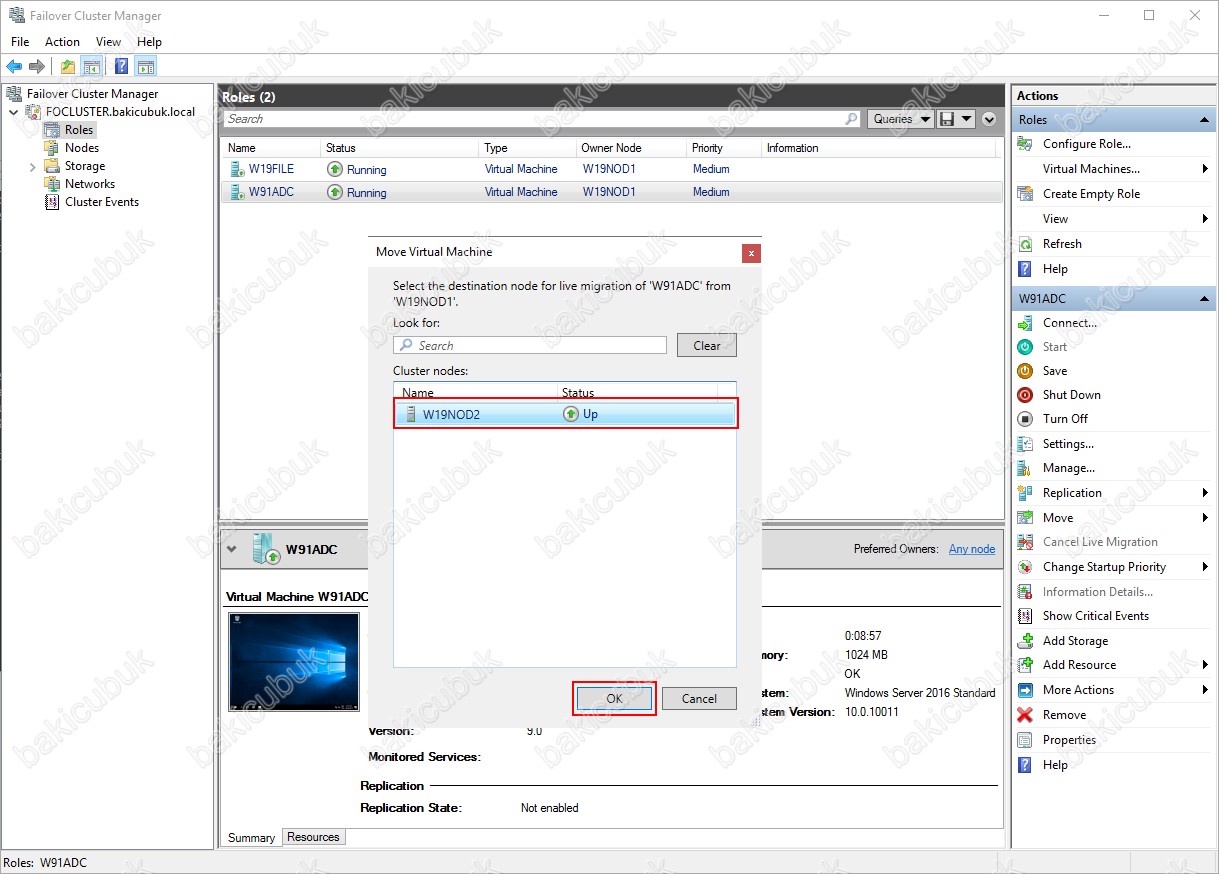Click the dialog Look for search field

pyautogui.click(x=530, y=345)
